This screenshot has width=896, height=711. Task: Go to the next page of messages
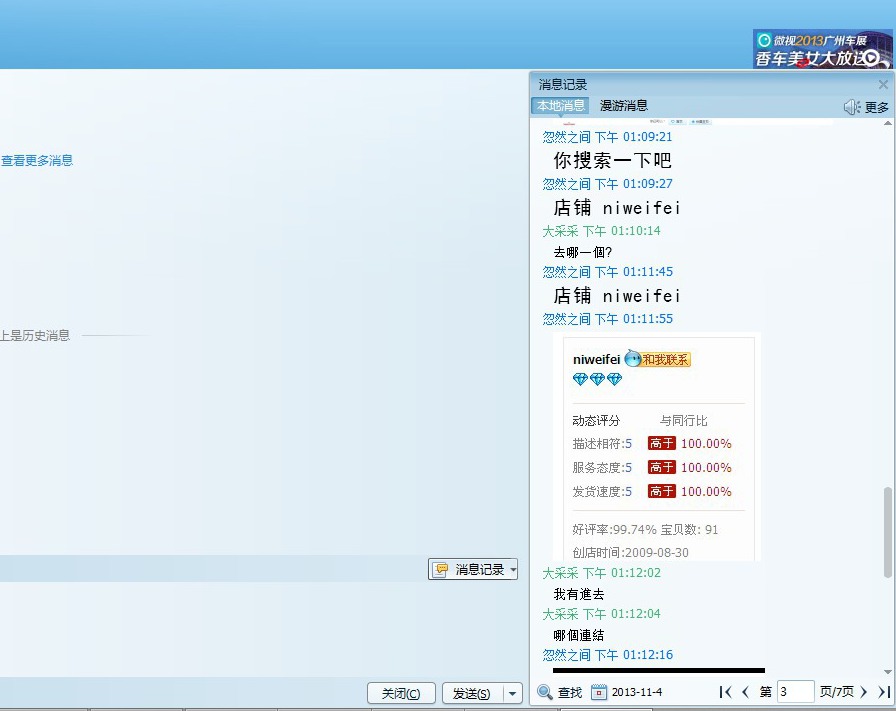click(864, 692)
